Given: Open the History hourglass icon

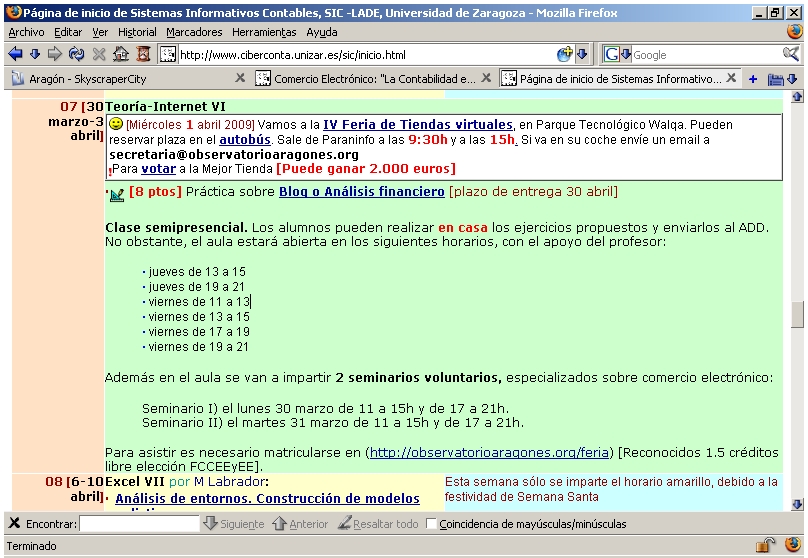Looking at the screenshot, I should tap(144, 54).
